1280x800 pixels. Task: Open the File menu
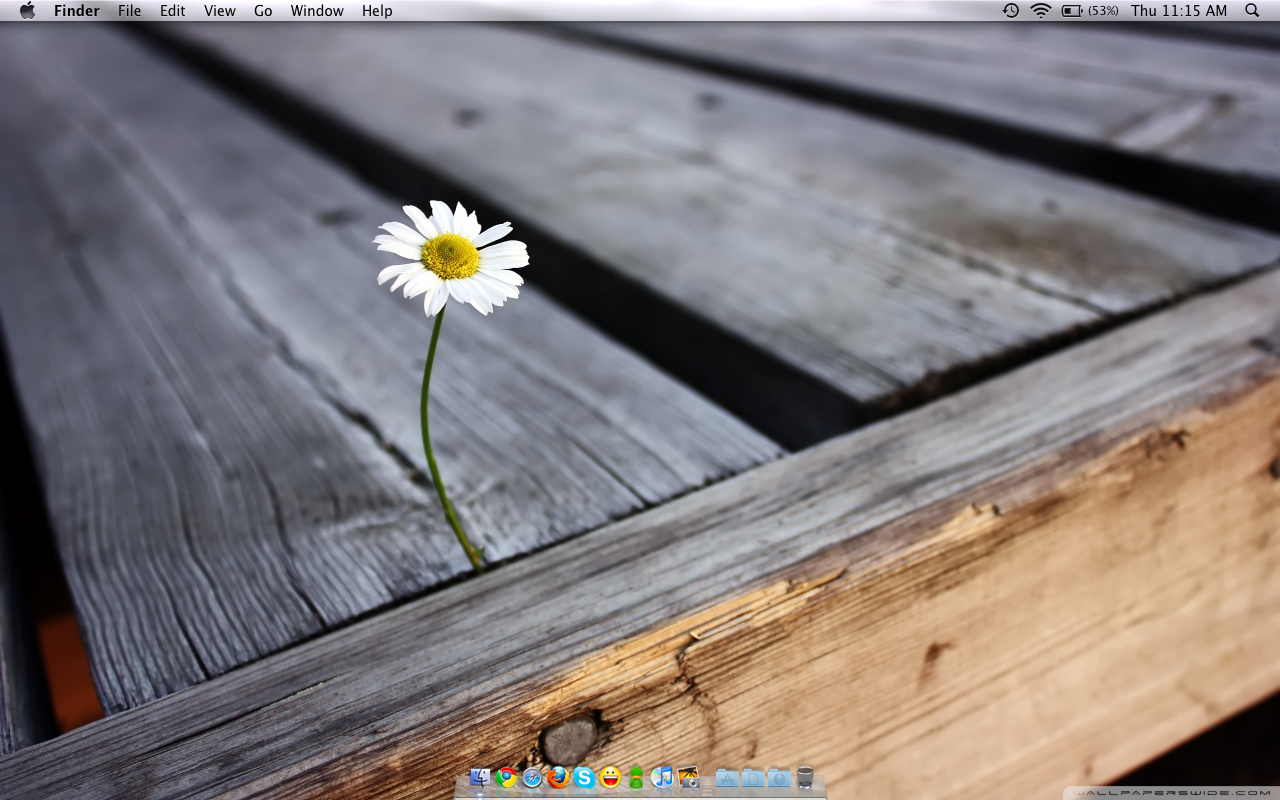pos(130,11)
